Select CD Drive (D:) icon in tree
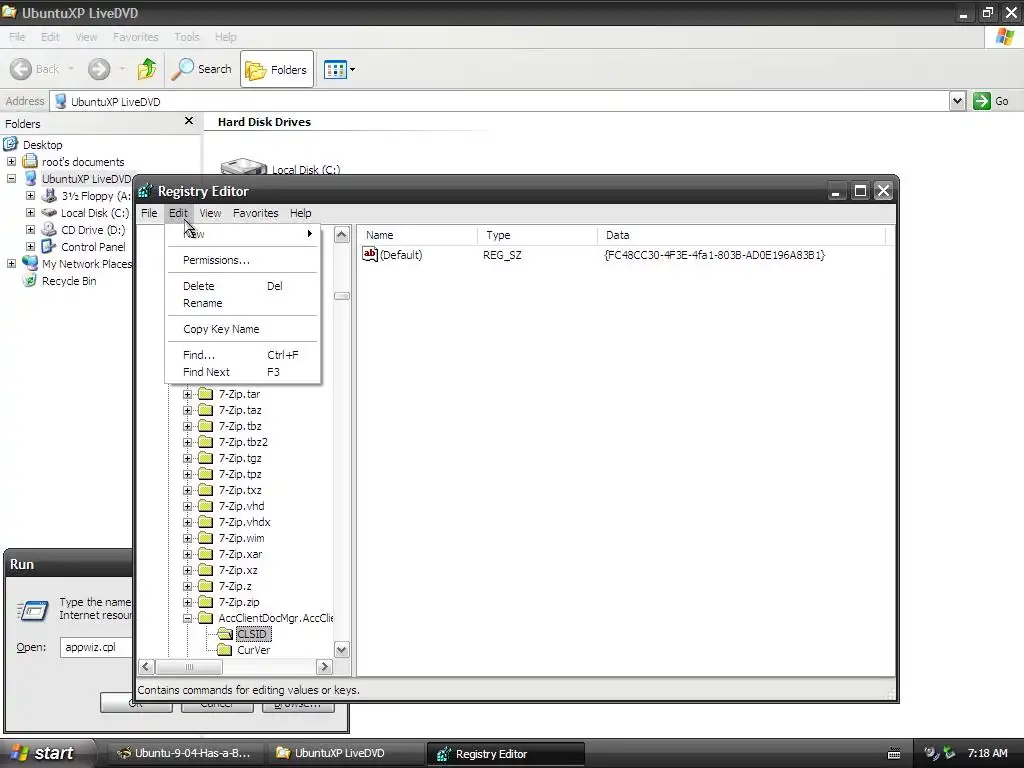The image size is (1024, 768). click(48, 229)
